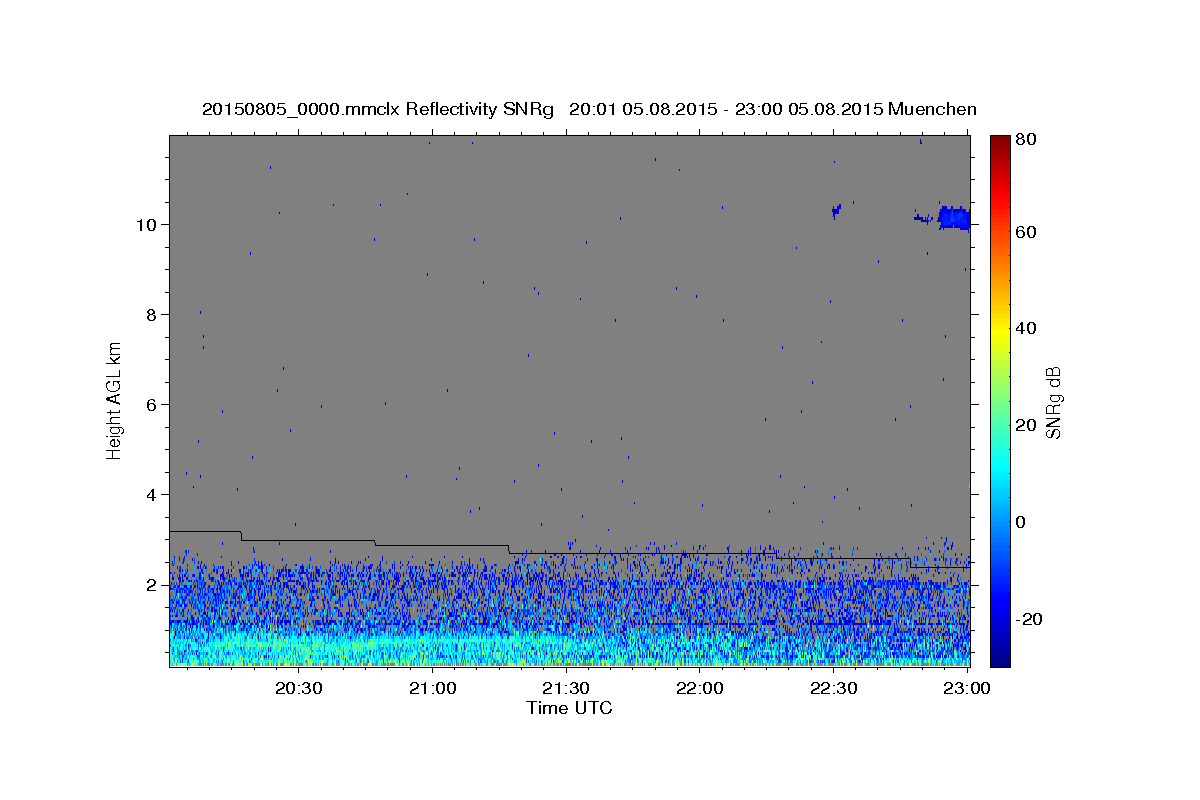
Task: Click the height axis label 2
Action: [153, 584]
